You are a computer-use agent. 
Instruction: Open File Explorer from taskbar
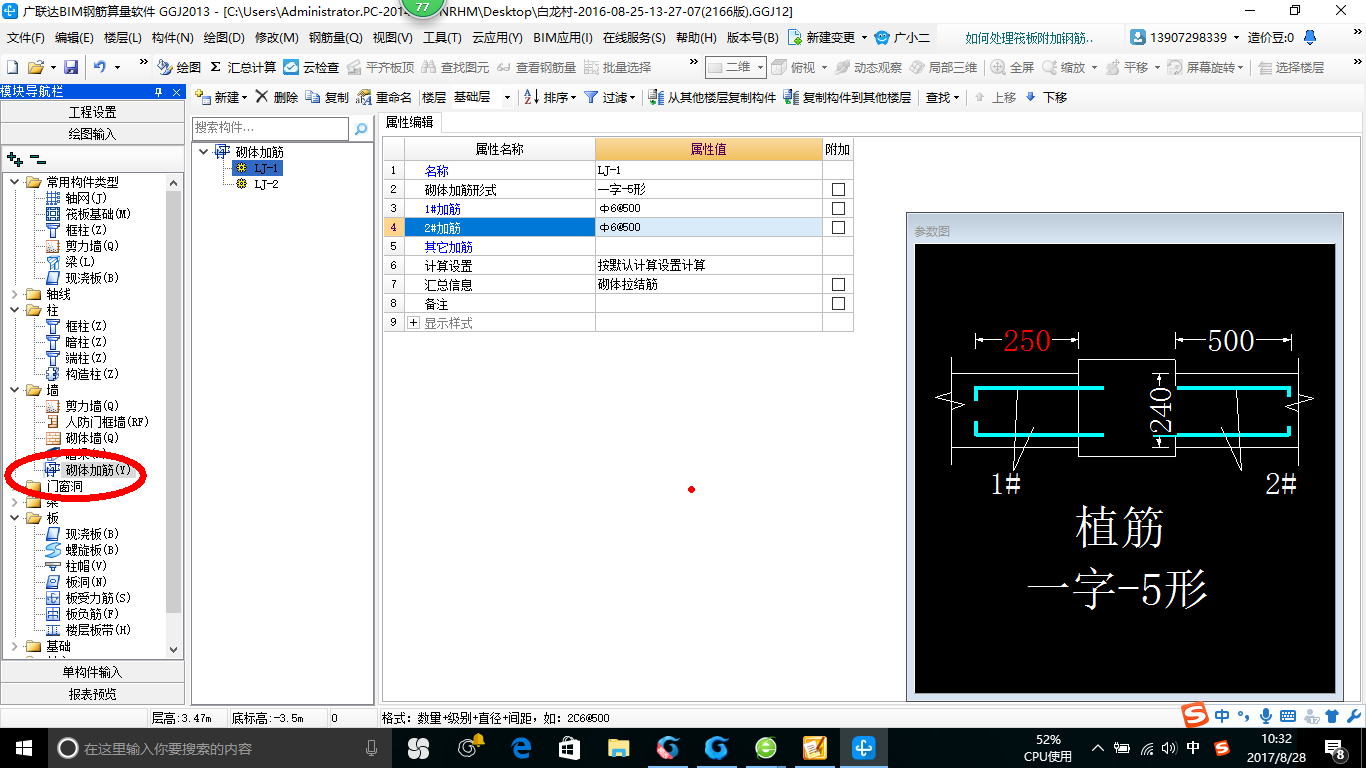619,747
